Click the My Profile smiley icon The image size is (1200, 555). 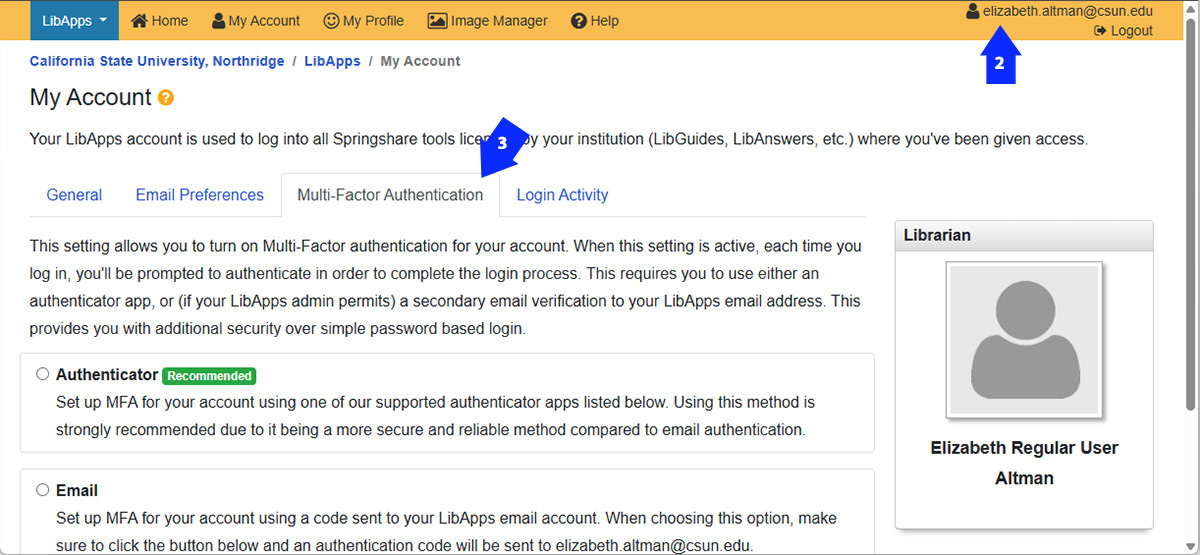(331, 21)
